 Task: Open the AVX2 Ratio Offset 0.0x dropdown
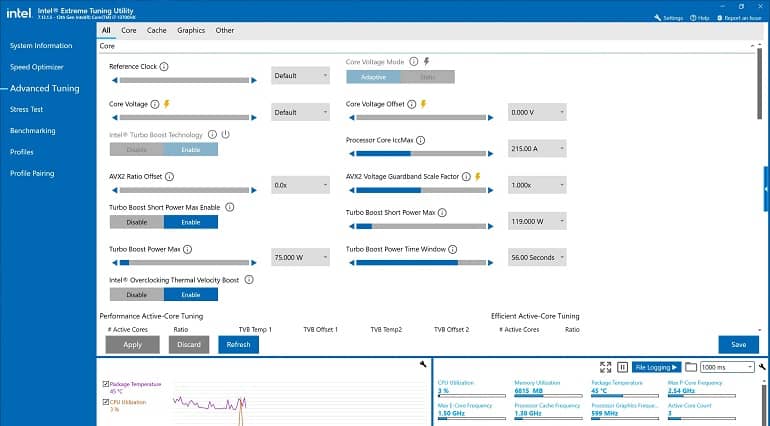tap(301, 185)
